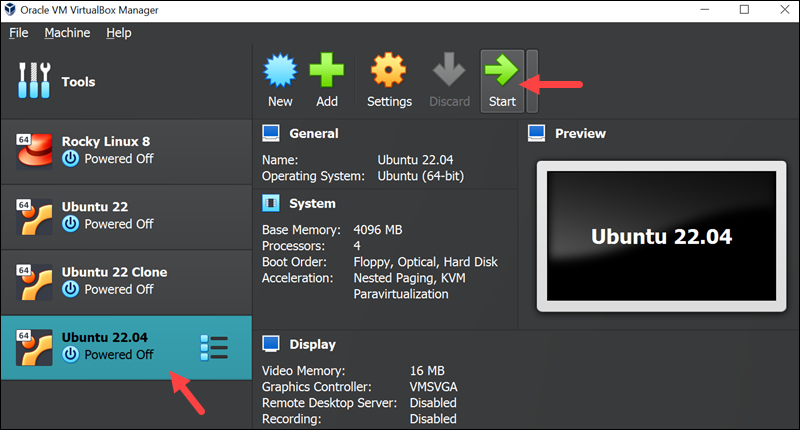Screen dimensions: 800x430
Task: Click Boot Order value Floppy, Optical, Hard Disk
Action: [426, 262]
